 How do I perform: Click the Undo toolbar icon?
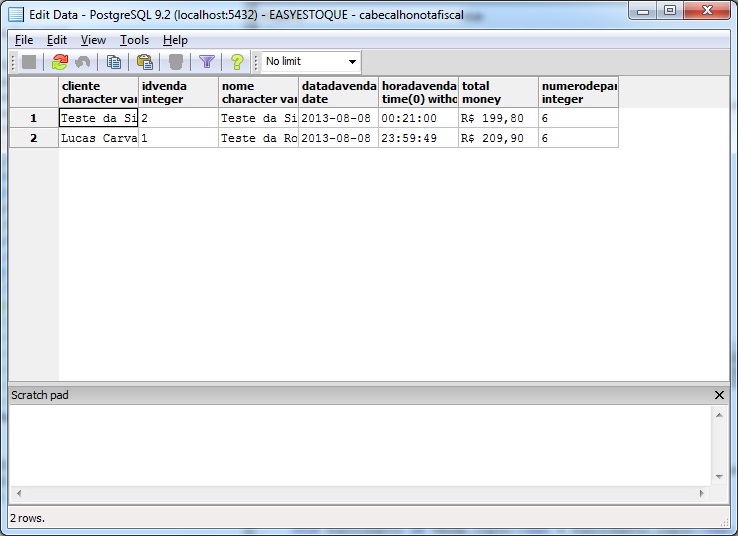pyautogui.click(x=83, y=62)
